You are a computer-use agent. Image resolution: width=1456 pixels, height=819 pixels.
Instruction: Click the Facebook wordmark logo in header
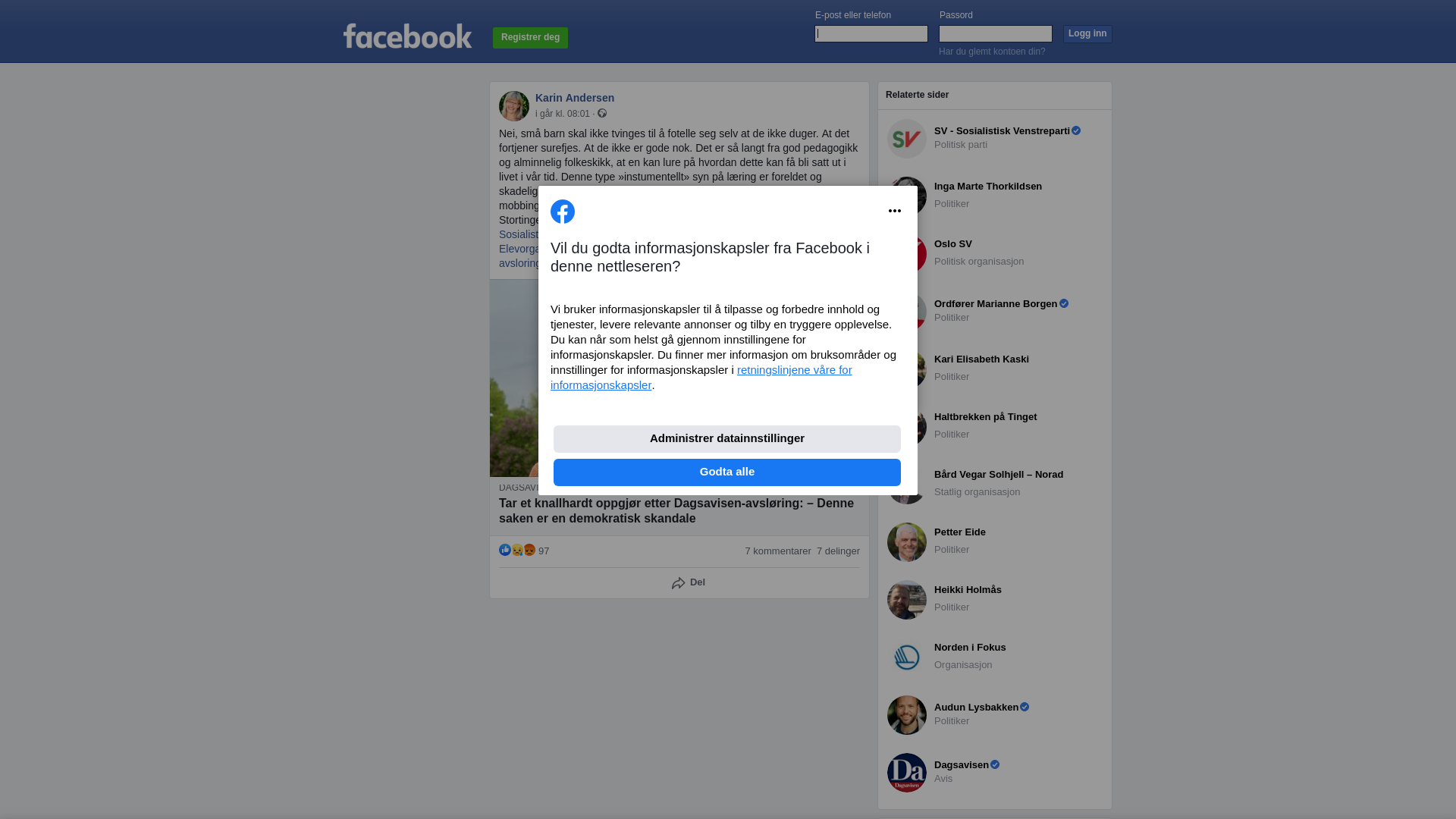pos(407,36)
